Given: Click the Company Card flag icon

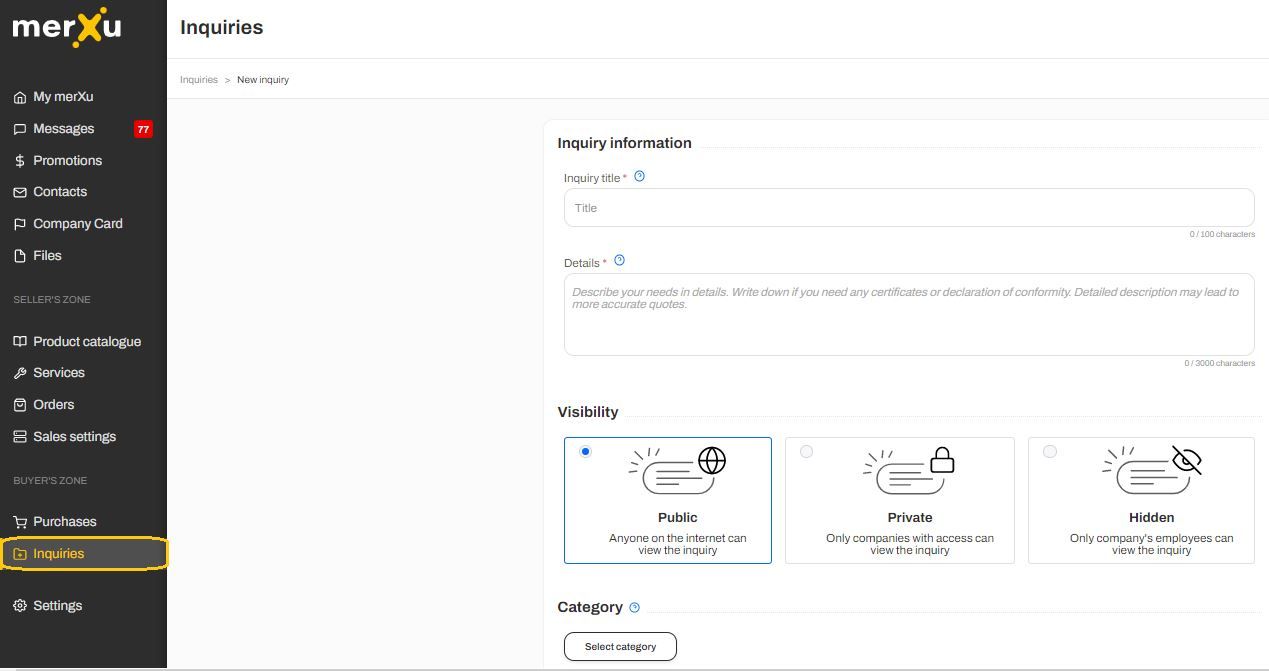Looking at the screenshot, I should [20, 224].
